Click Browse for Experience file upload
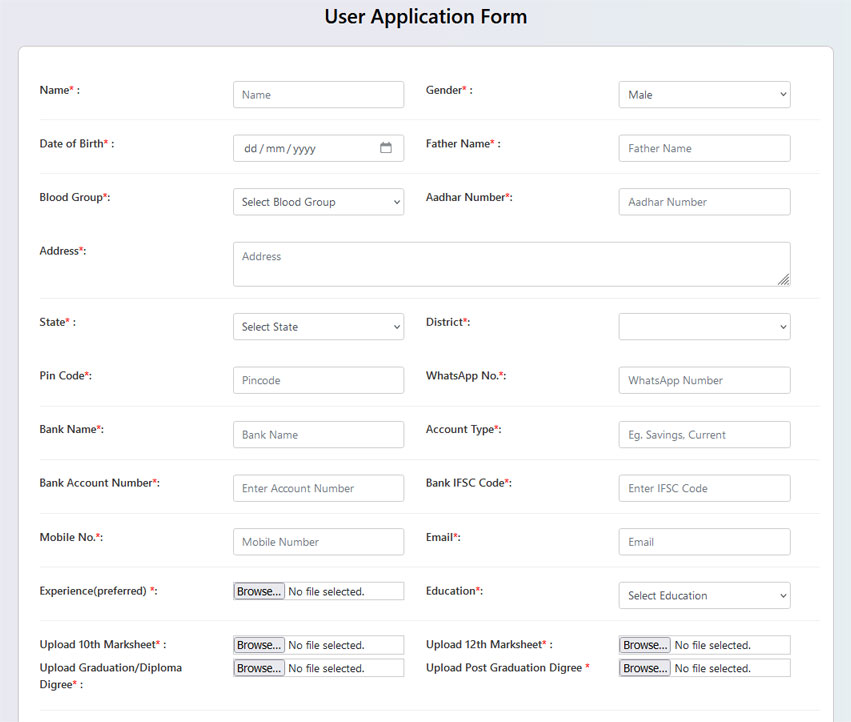This screenshot has height=722, width=851. [x=258, y=590]
